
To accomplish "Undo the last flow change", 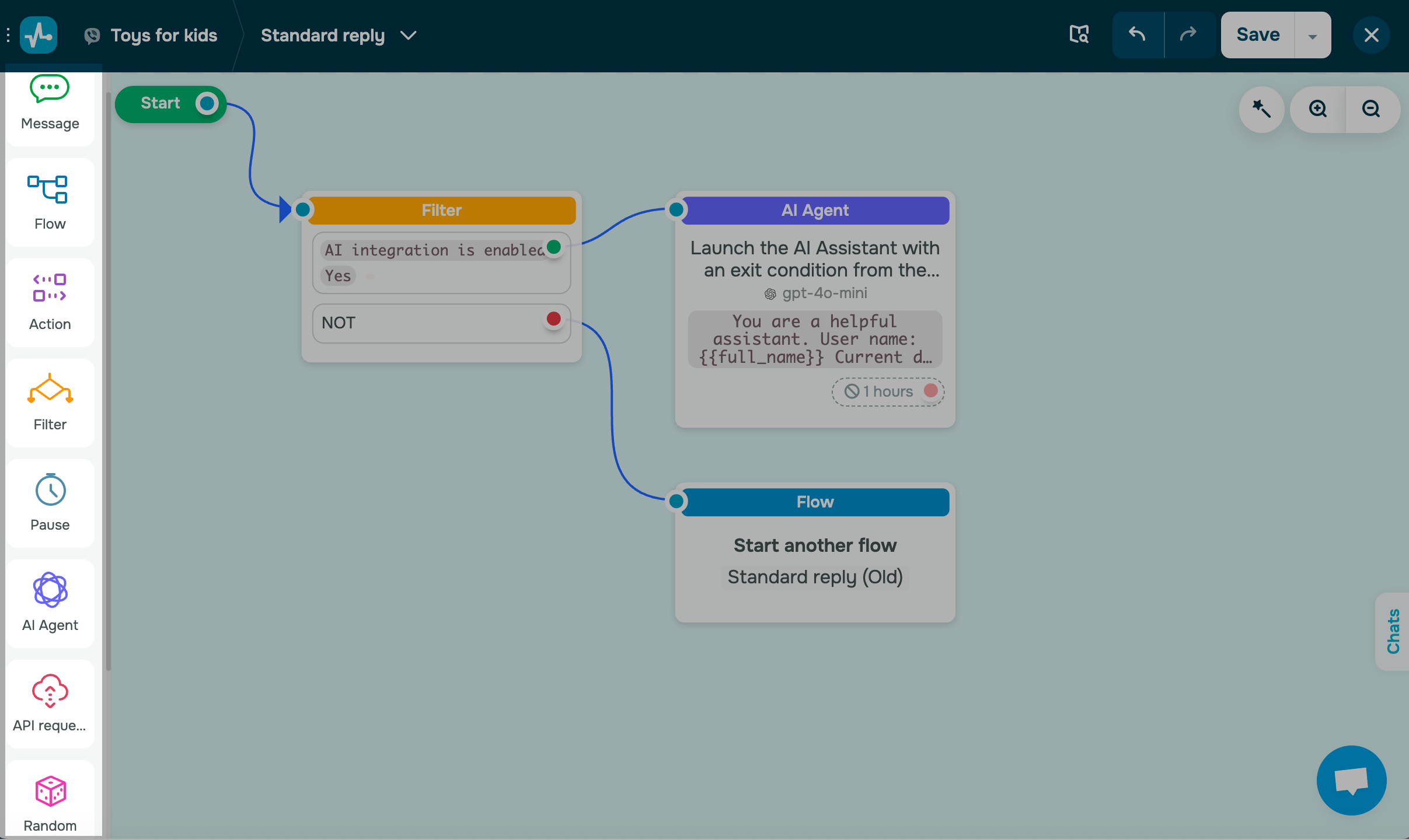I will click(1137, 34).
